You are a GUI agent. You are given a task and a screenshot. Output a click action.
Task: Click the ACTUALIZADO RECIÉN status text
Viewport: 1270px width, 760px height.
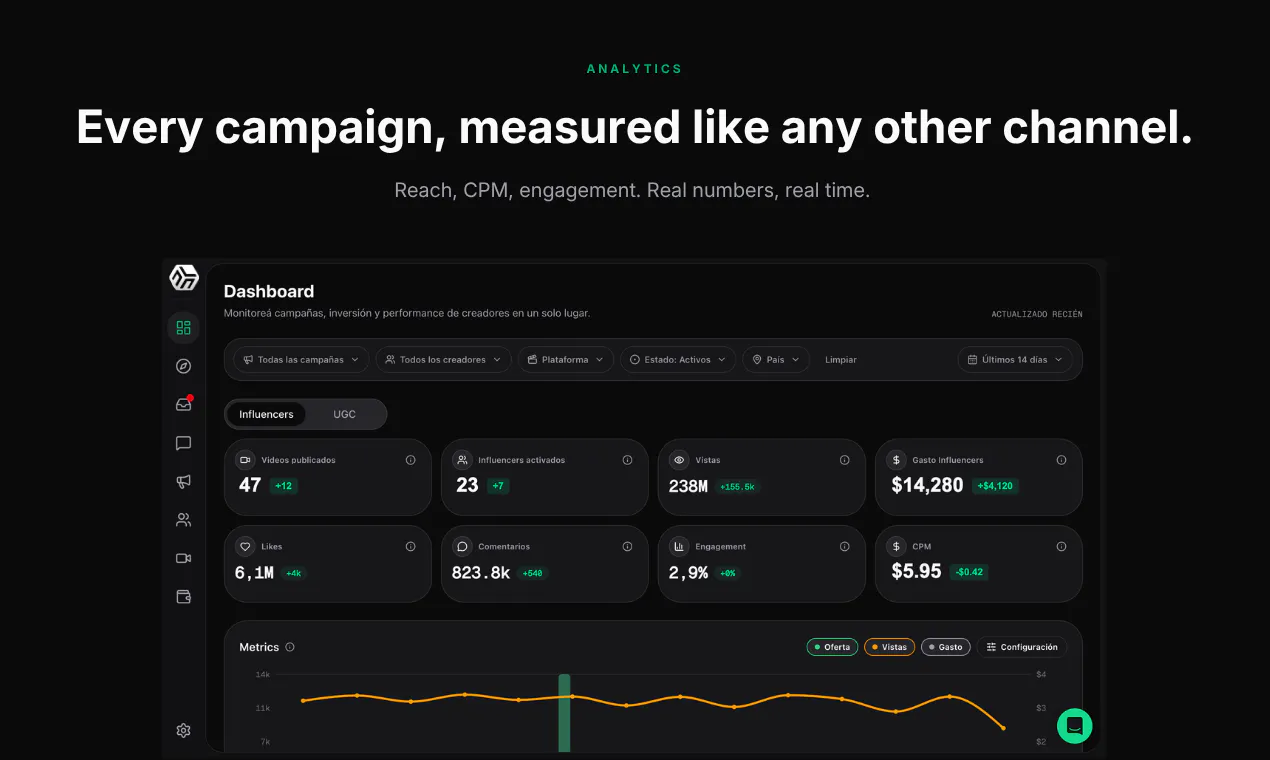click(1037, 314)
